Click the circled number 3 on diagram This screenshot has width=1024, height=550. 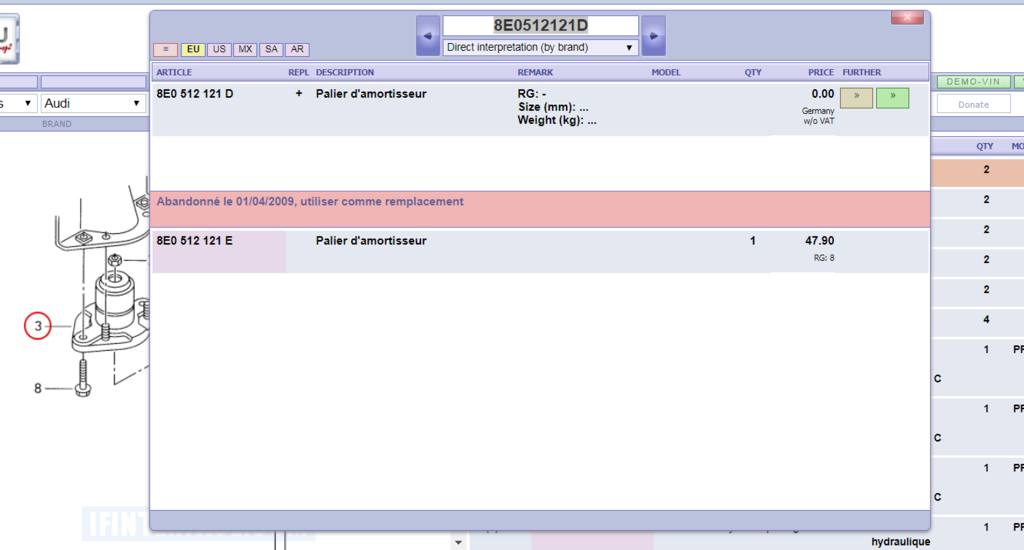point(38,326)
